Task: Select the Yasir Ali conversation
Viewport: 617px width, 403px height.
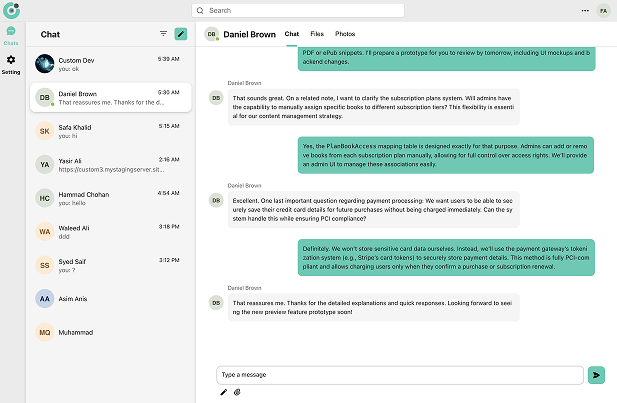Action: coord(109,164)
